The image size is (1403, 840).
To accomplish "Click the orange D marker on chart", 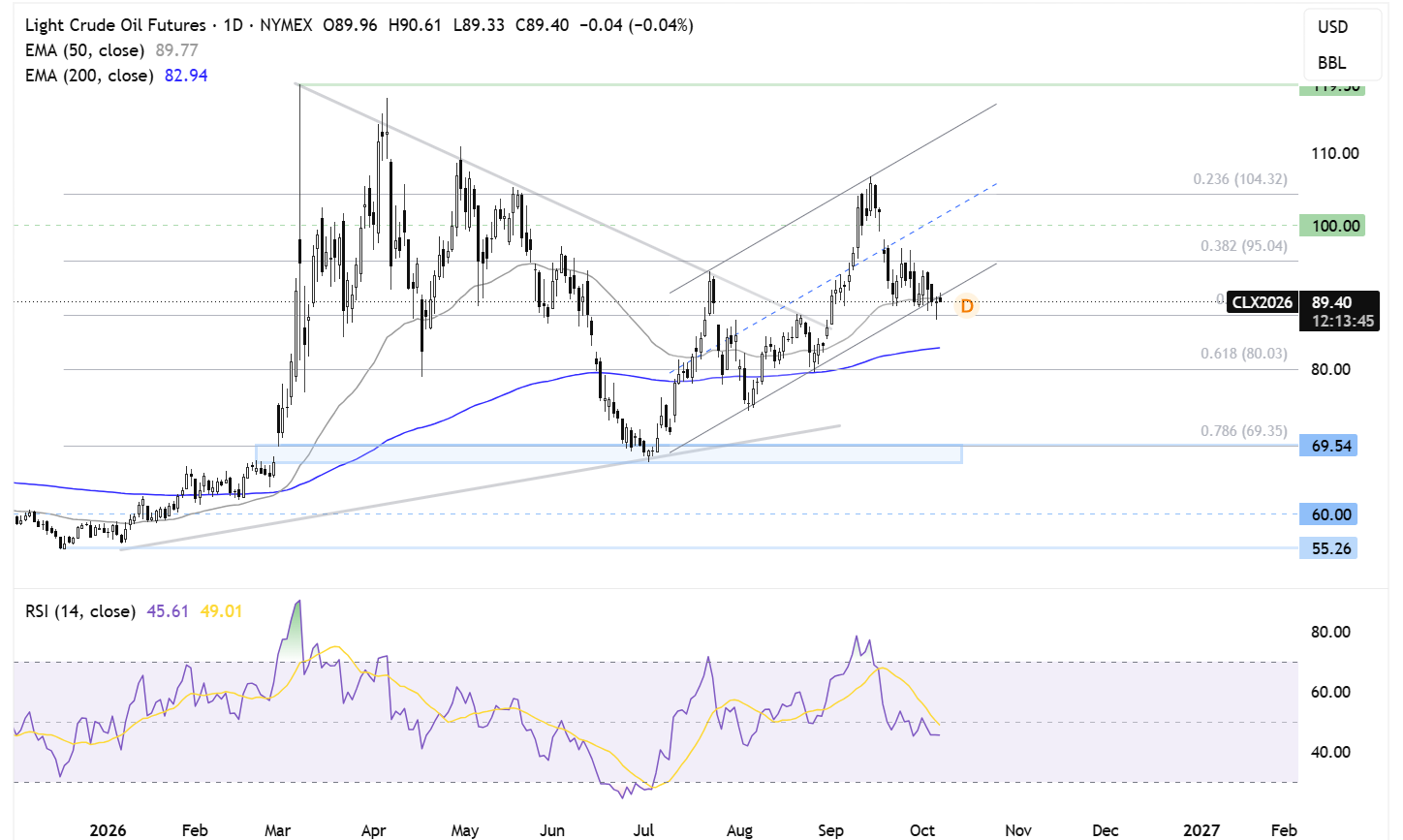I will [x=966, y=307].
